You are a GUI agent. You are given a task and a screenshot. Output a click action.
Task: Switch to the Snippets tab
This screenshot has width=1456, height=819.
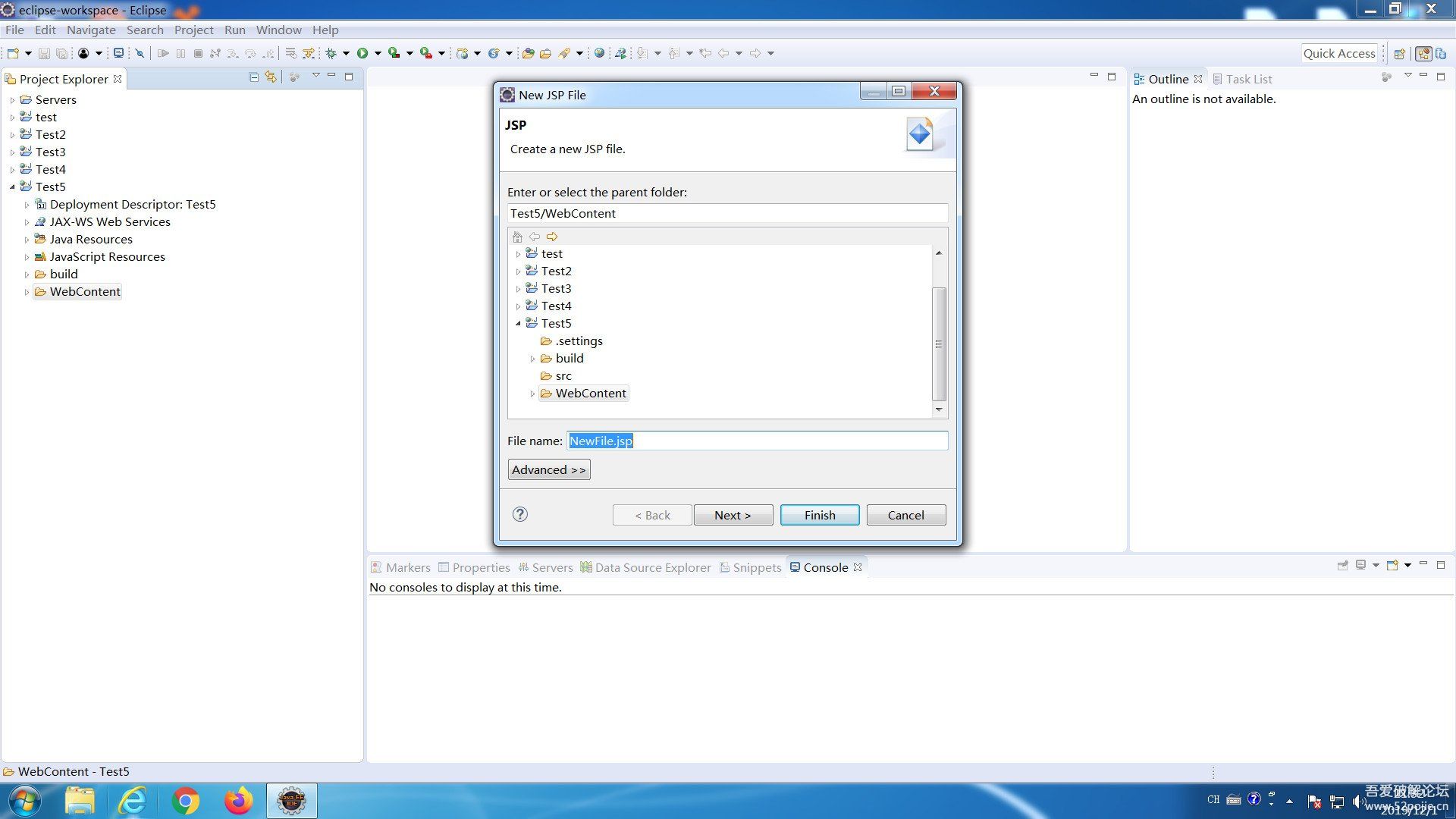[x=750, y=567]
